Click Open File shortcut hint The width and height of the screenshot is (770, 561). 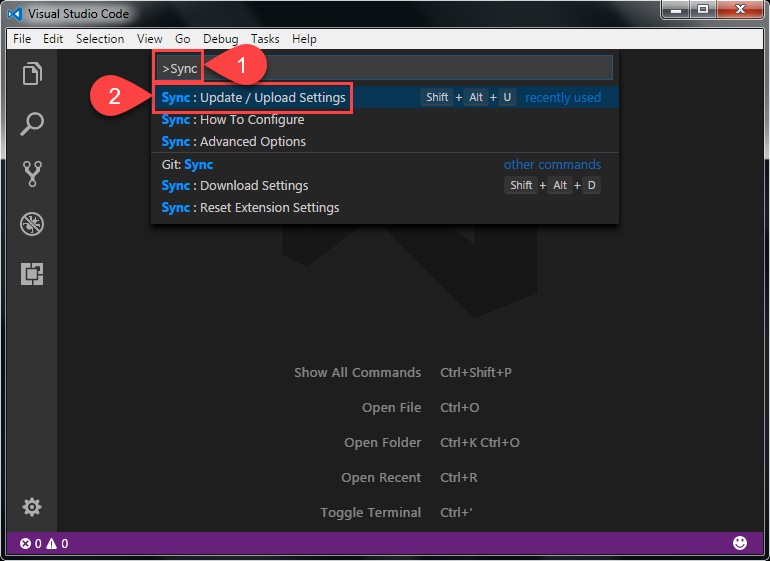click(391, 407)
